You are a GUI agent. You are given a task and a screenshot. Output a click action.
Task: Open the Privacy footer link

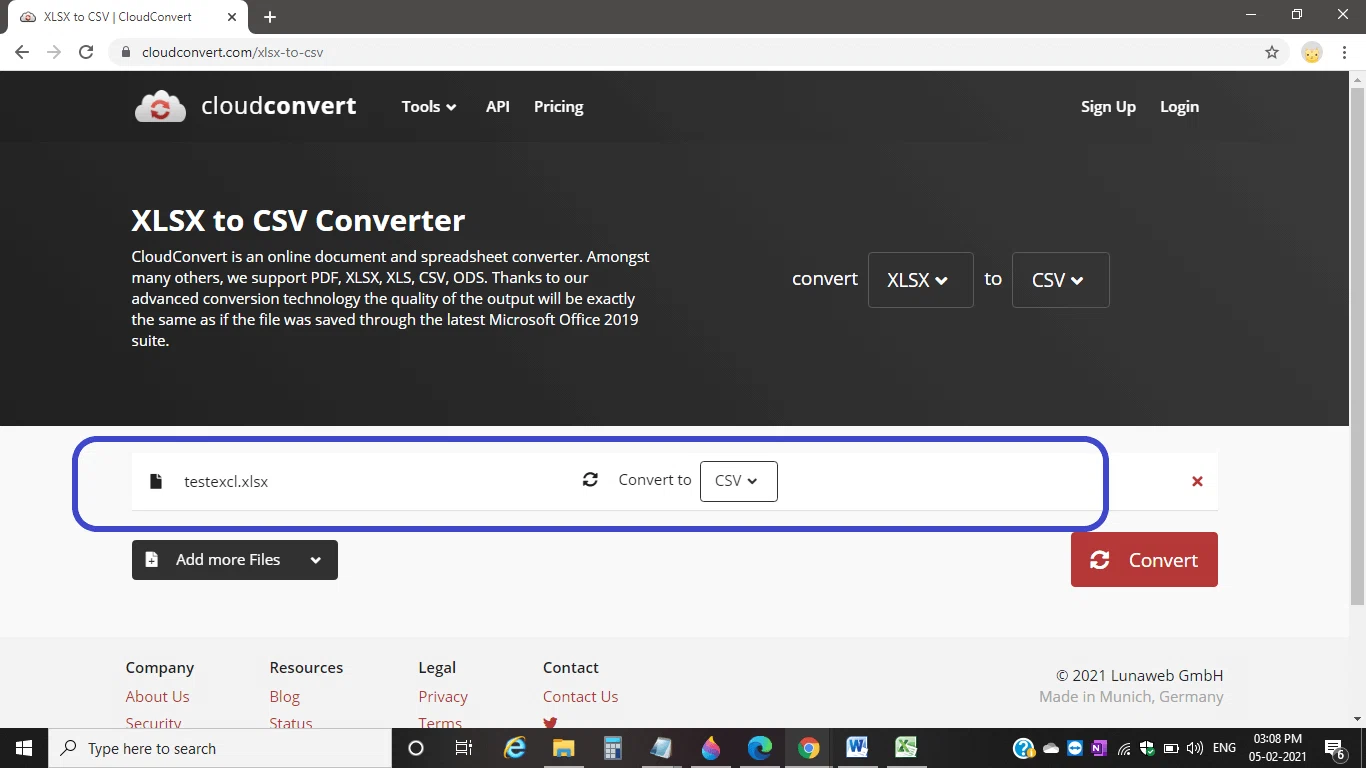pos(443,697)
